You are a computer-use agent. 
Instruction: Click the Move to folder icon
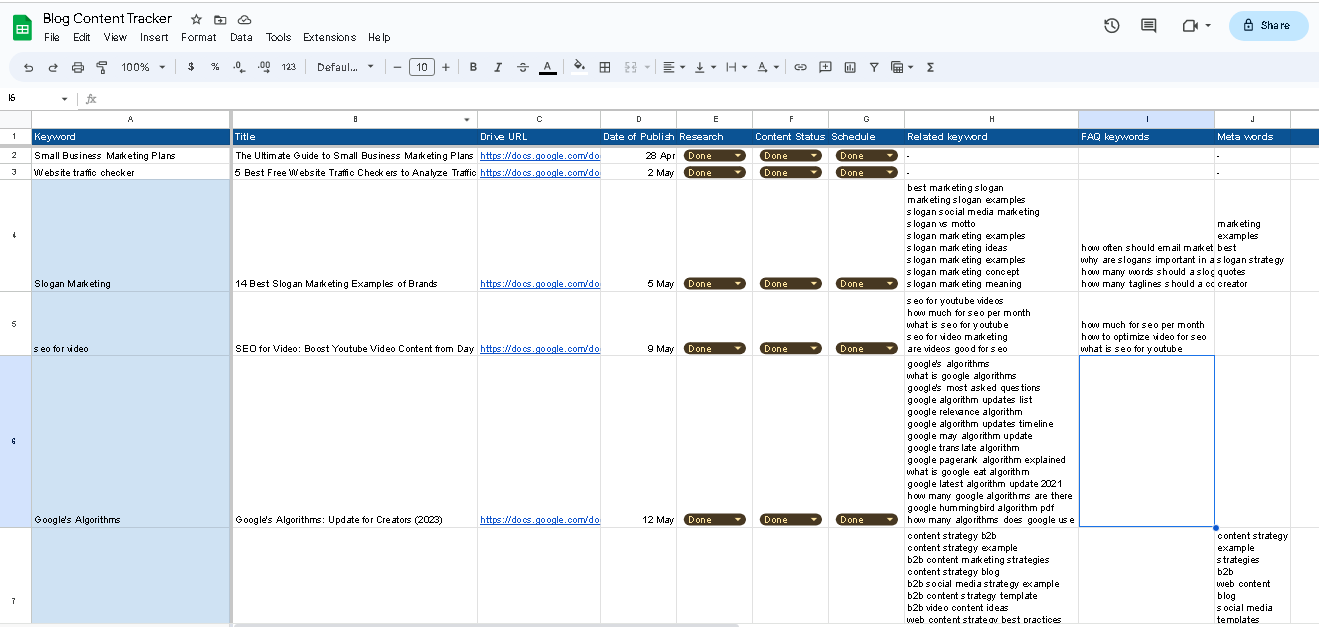tap(220, 19)
